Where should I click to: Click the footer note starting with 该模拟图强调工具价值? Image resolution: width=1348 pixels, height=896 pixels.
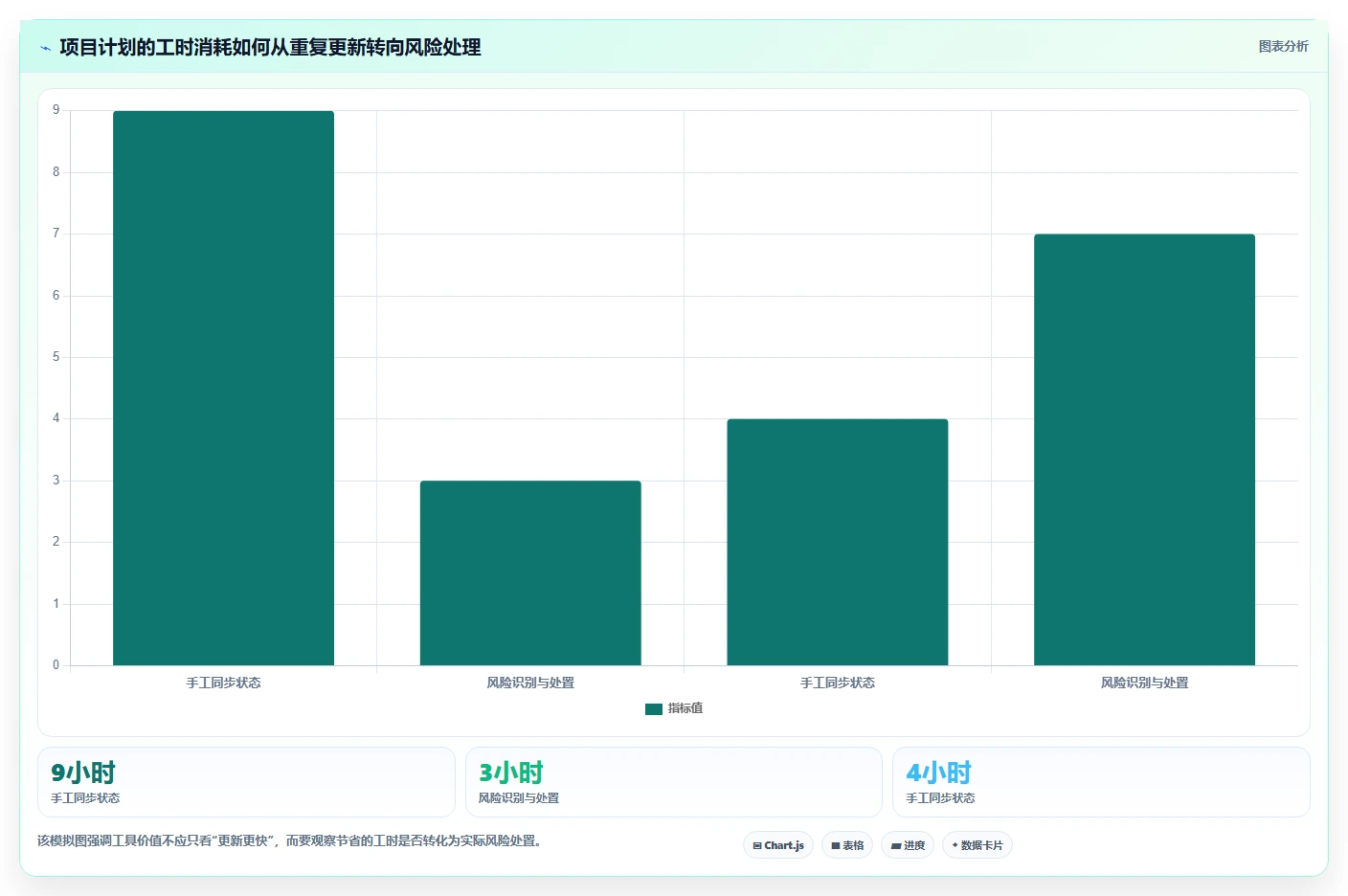[291, 841]
